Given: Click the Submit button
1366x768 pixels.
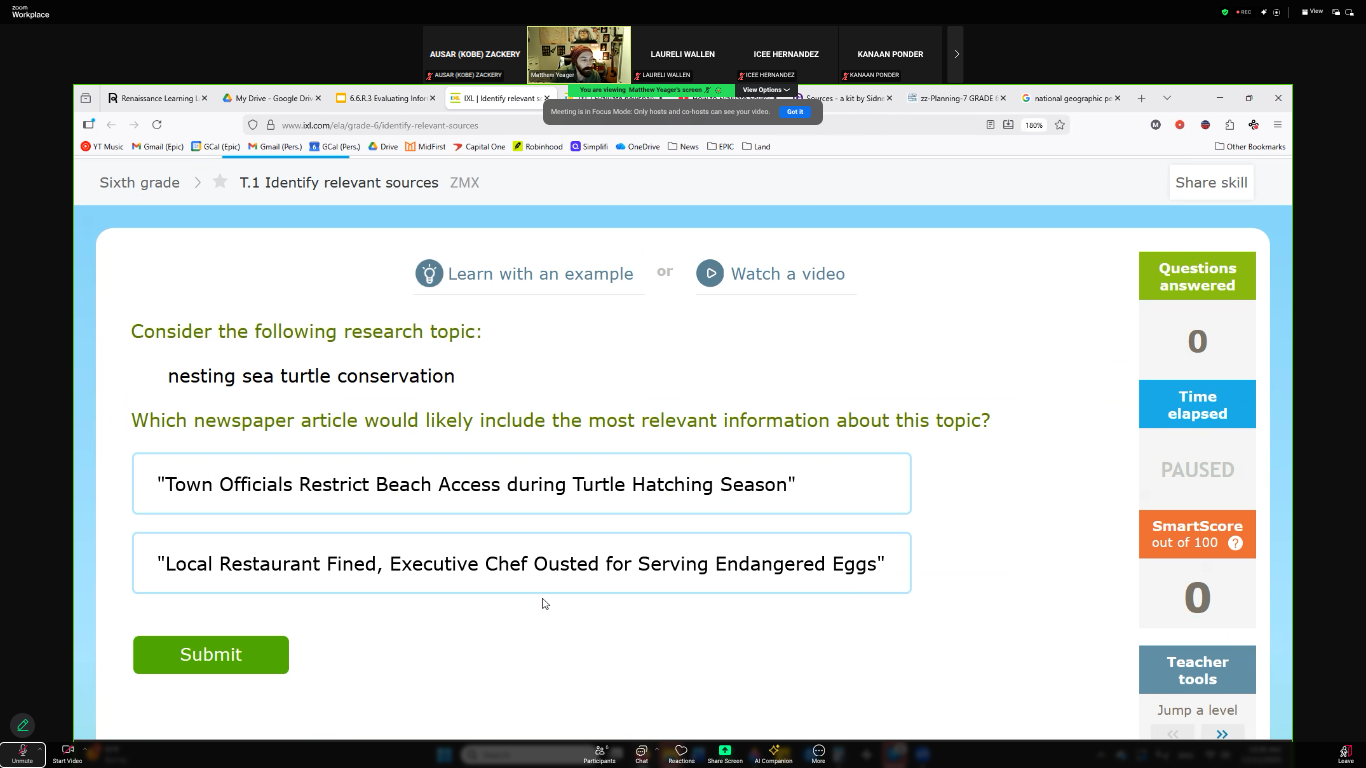Looking at the screenshot, I should (x=210, y=655).
